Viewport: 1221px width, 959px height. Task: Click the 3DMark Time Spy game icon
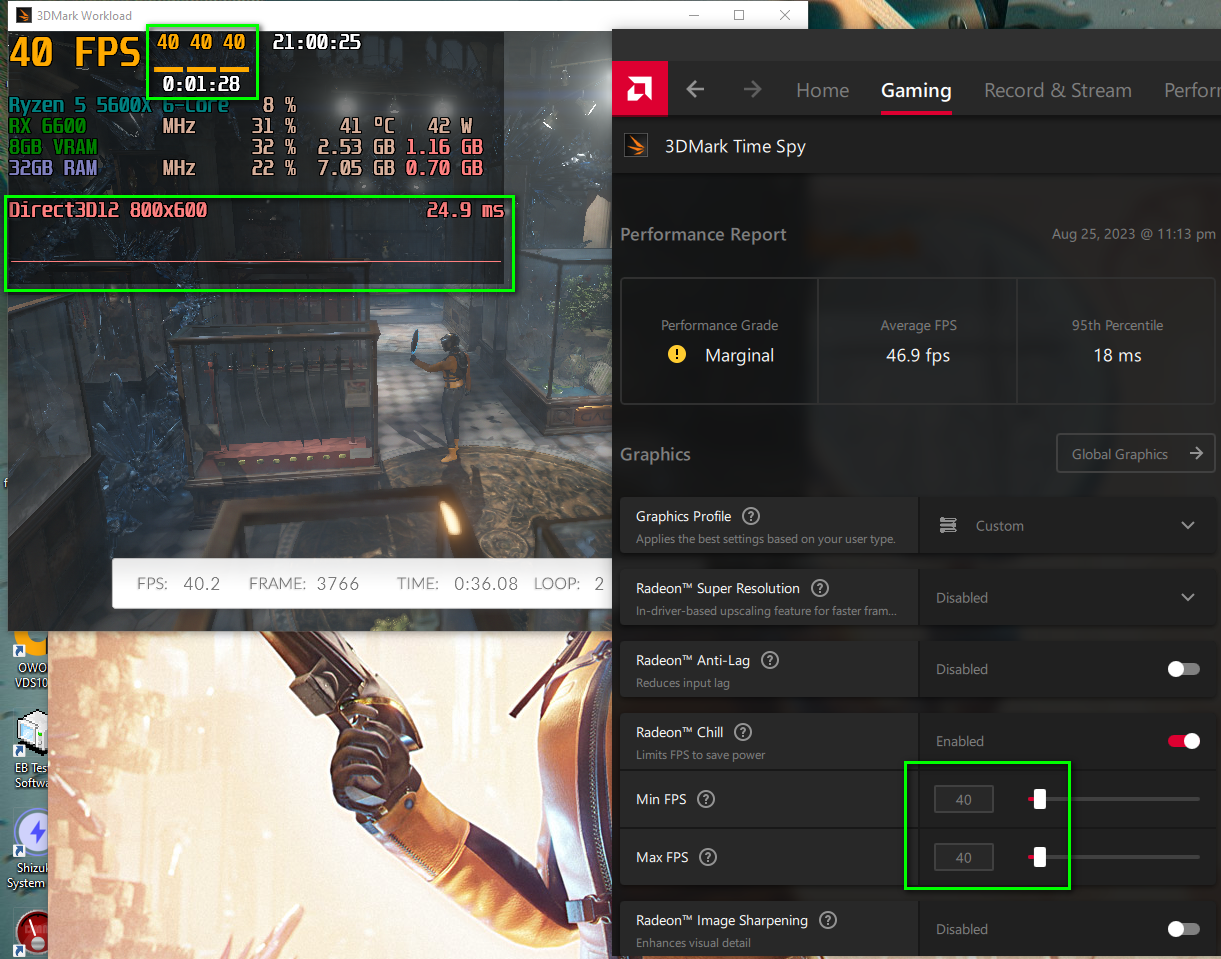tap(636, 146)
